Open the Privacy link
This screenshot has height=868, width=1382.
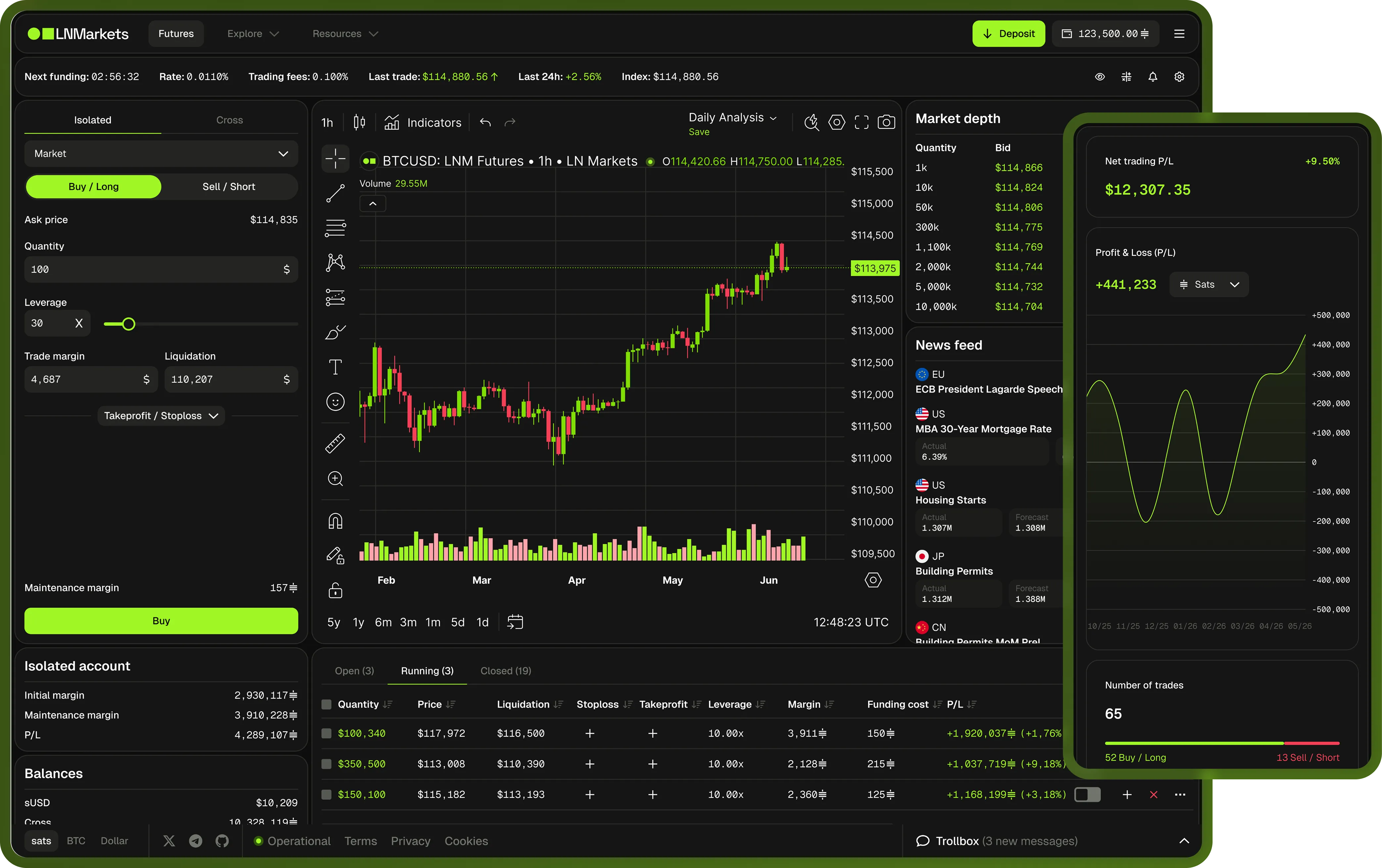point(410,841)
